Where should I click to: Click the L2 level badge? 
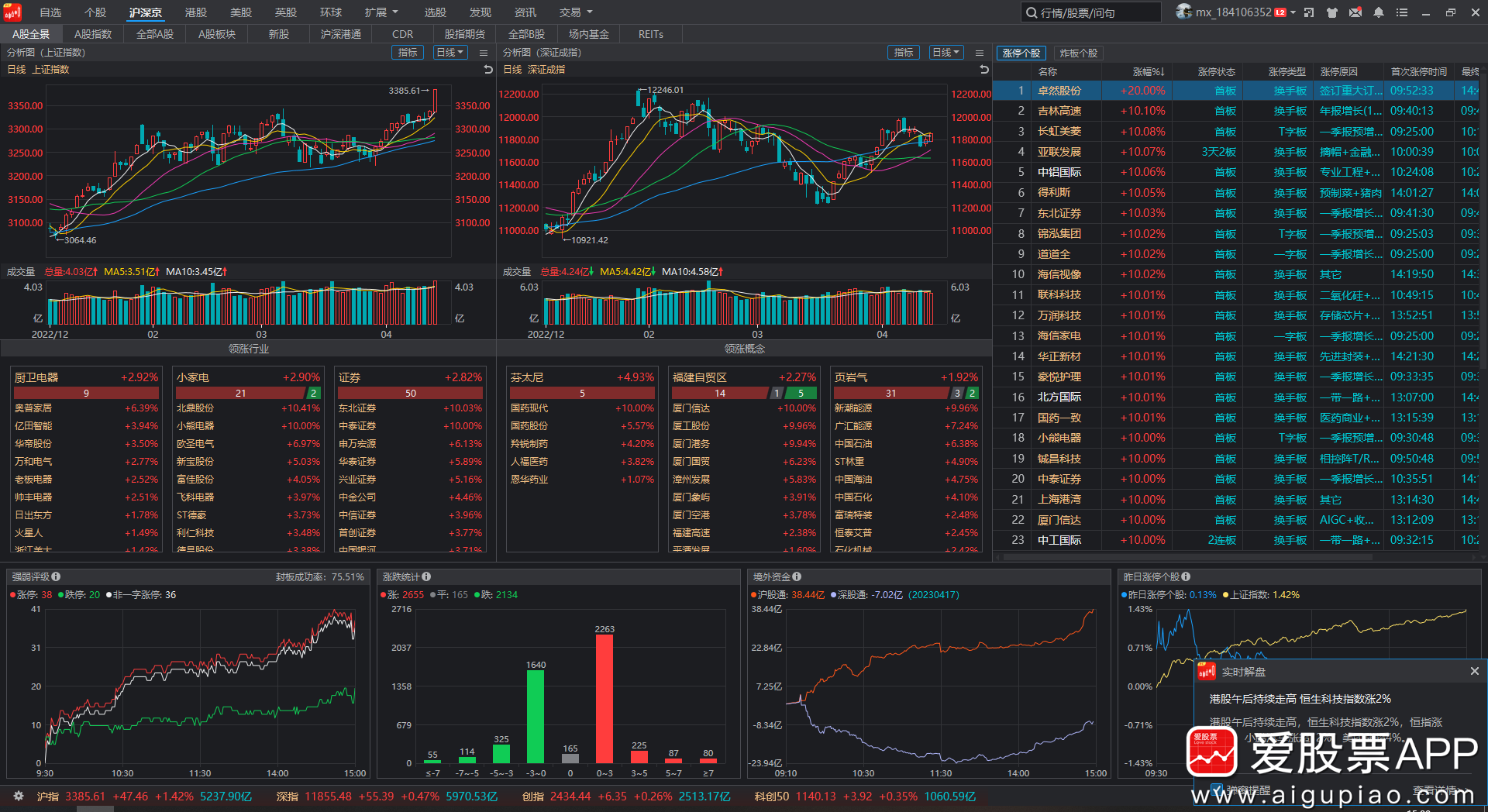(x=1280, y=12)
